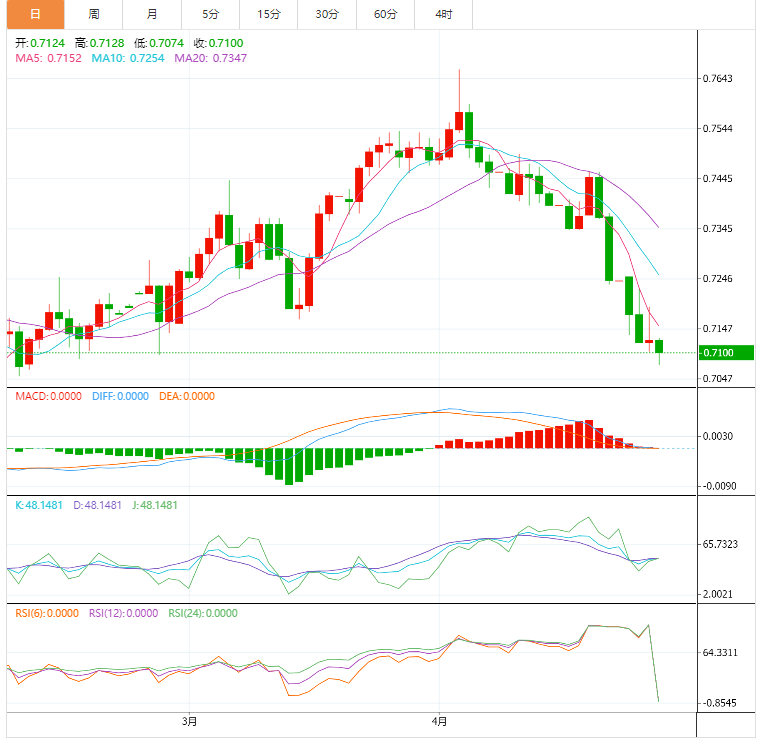This screenshot has width=760, height=749.
Task: Click the 0.7345 price axis label
Action: [x=718, y=228]
